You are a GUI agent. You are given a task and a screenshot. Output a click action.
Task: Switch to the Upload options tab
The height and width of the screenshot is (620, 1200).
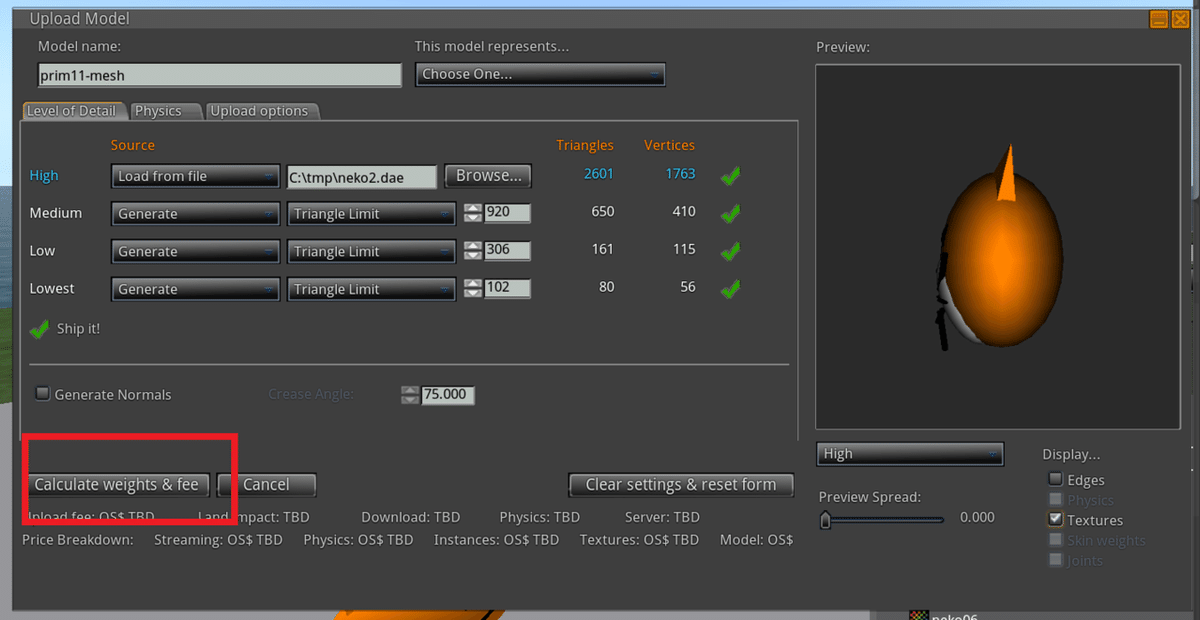(260, 111)
